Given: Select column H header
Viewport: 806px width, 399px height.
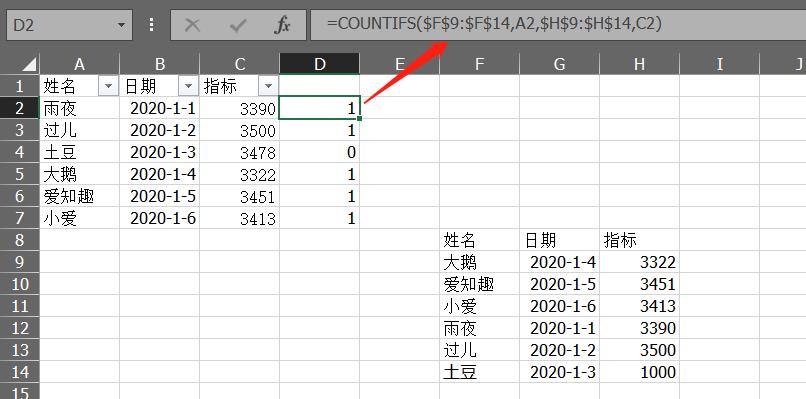Looking at the screenshot, I should coord(639,64).
